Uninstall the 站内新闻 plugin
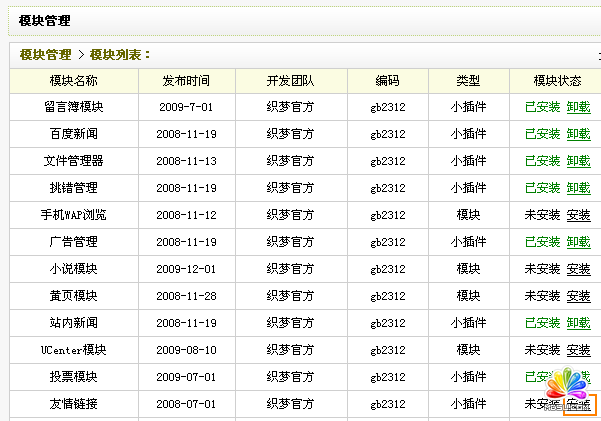This screenshot has height=421, width=601. point(578,323)
